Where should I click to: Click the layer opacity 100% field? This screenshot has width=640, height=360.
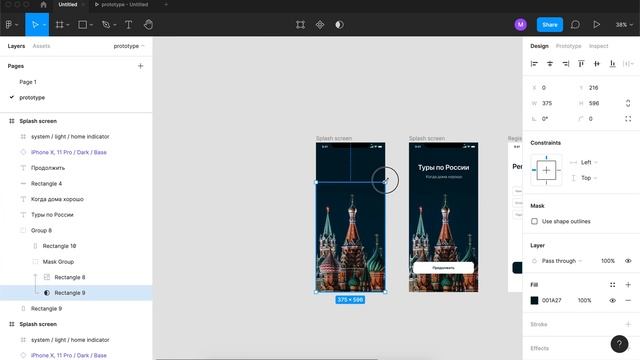click(608, 261)
